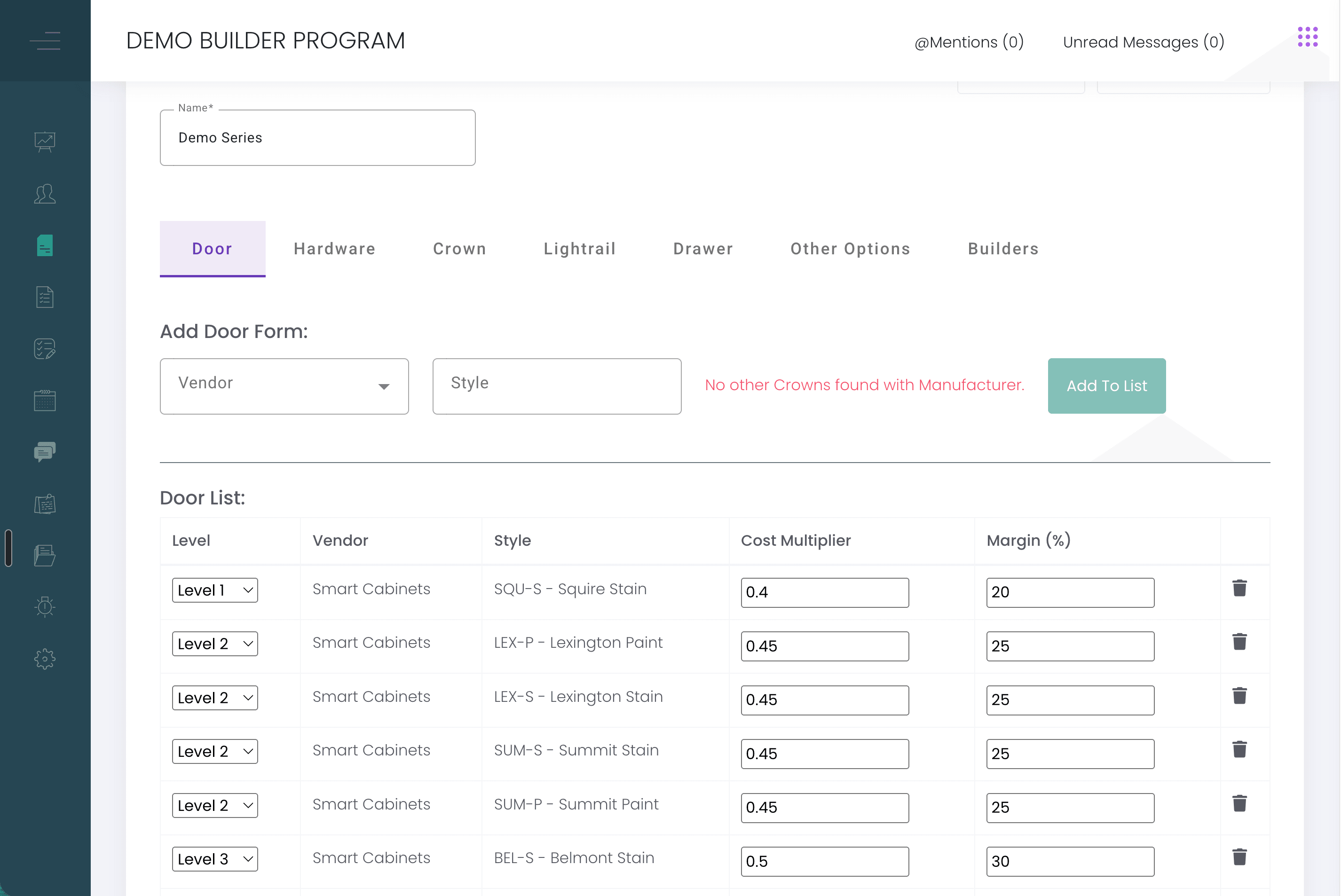1341x896 pixels.
Task: Open Unread Messages (0) link
Action: [1143, 42]
